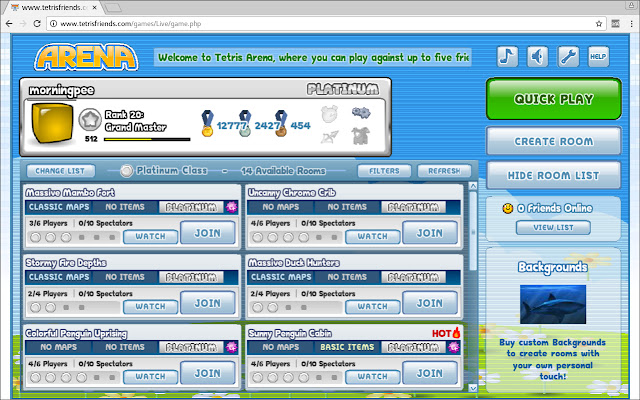Mute sound with the speaker icon
This screenshot has height=400, width=640.
(538, 57)
